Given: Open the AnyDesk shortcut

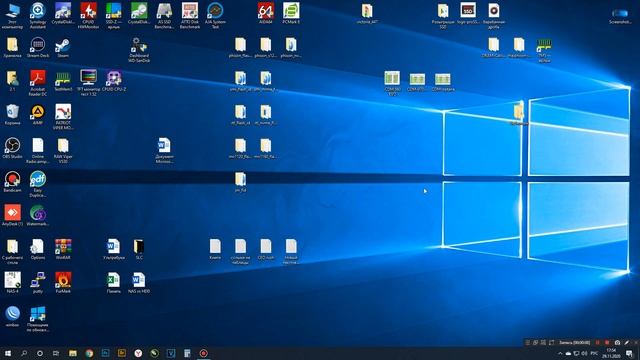Looking at the screenshot, I should 12,216.
